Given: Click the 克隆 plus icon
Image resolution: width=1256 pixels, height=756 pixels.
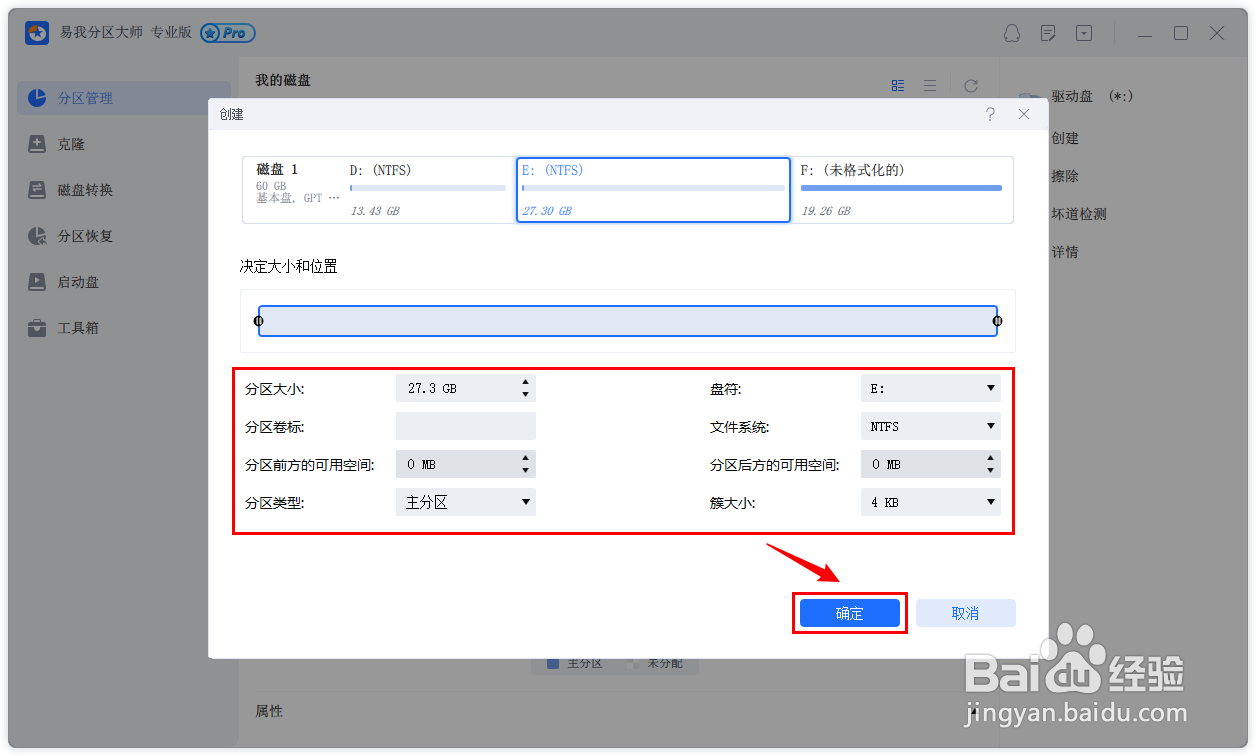Looking at the screenshot, I should click(37, 144).
